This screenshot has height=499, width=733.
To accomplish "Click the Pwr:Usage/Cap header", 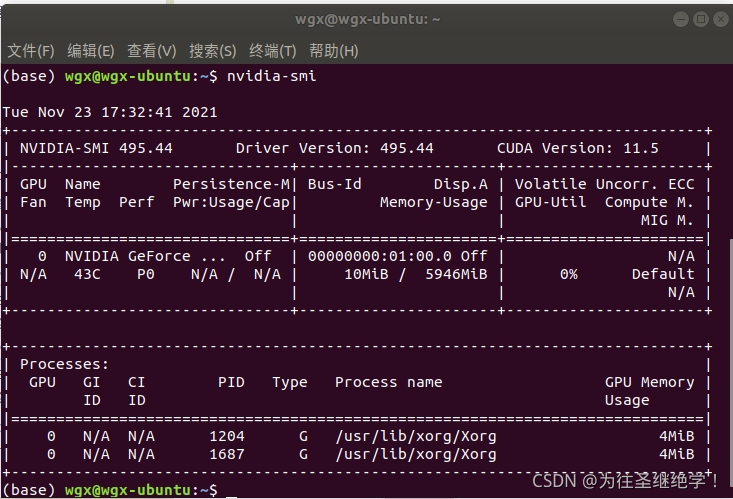I will 231,202.
